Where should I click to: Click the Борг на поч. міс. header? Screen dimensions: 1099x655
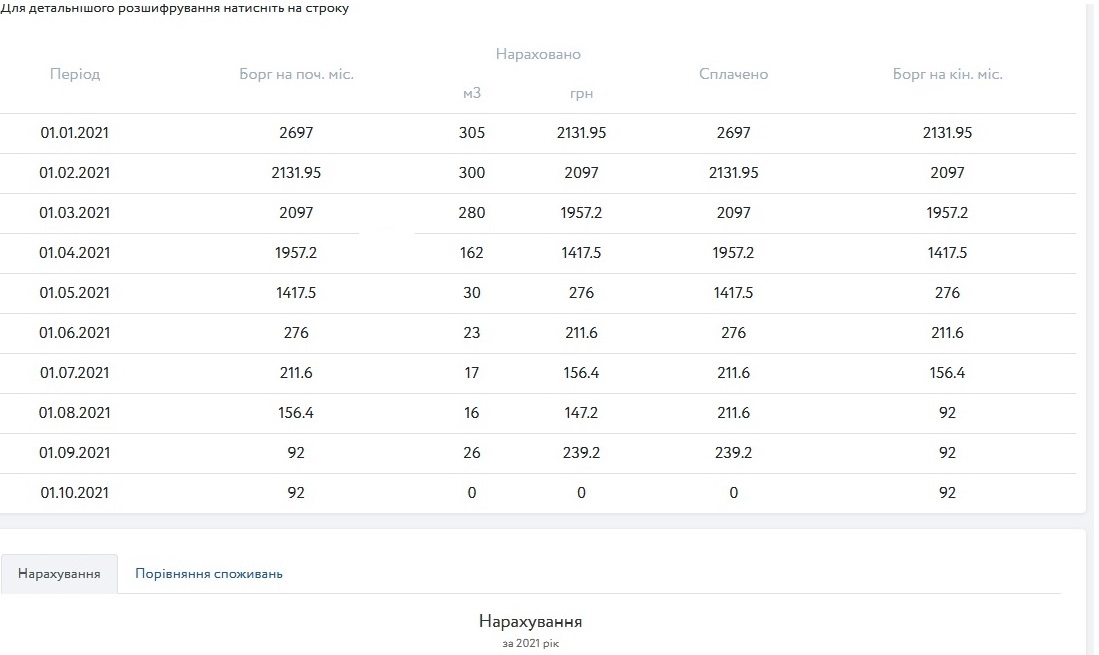coord(296,74)
